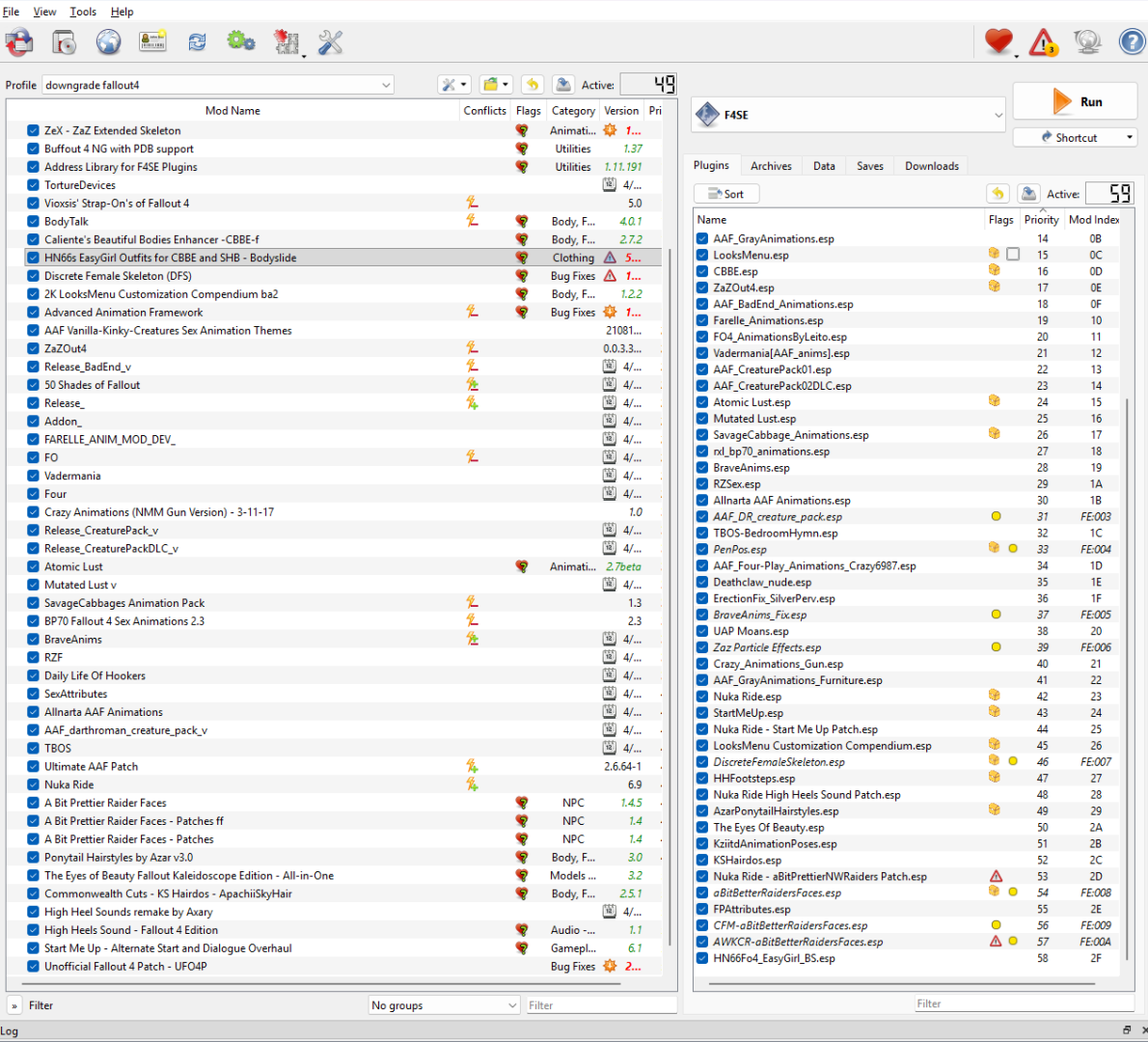The width and height of the screenshot is (1148, 1042).
Task: Uncheck the ZeX - ZaZ Extended Skeleton mod
Action: (33, 130)
